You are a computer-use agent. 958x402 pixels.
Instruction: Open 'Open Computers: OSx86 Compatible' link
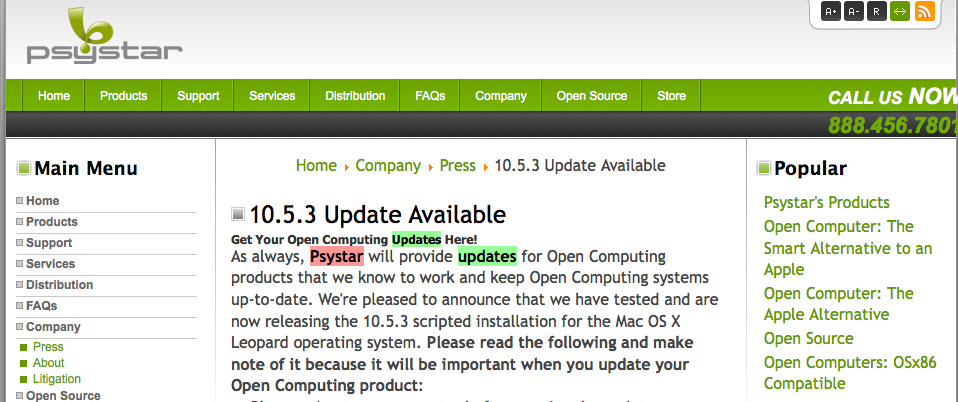click(x=850, y=373)
